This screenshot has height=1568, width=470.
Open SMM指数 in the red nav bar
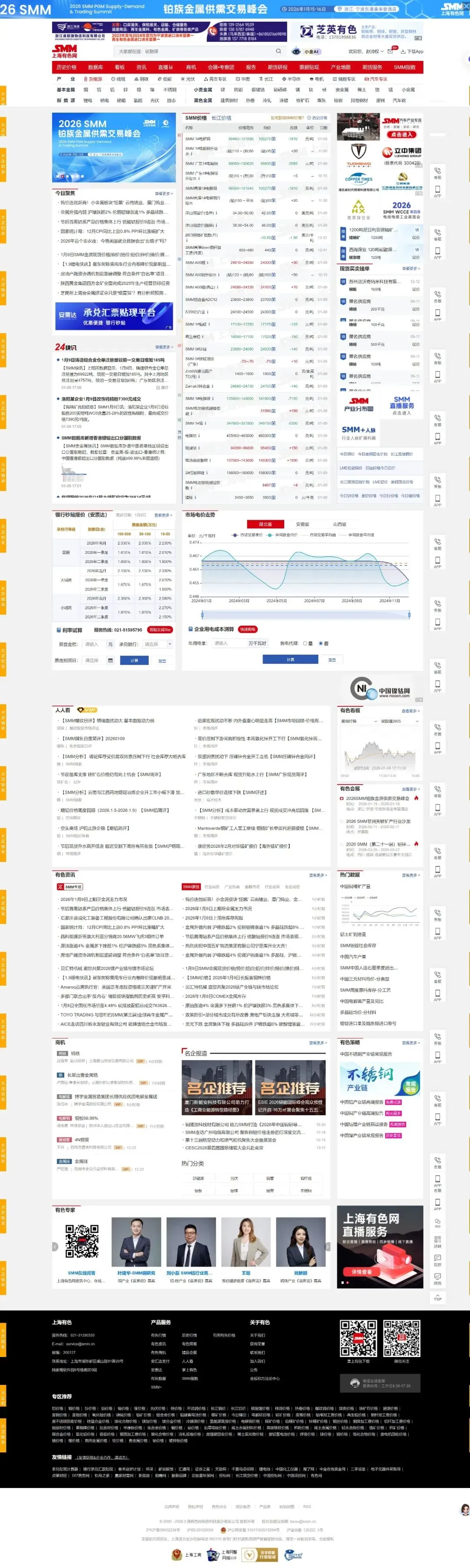click(405, 67)
